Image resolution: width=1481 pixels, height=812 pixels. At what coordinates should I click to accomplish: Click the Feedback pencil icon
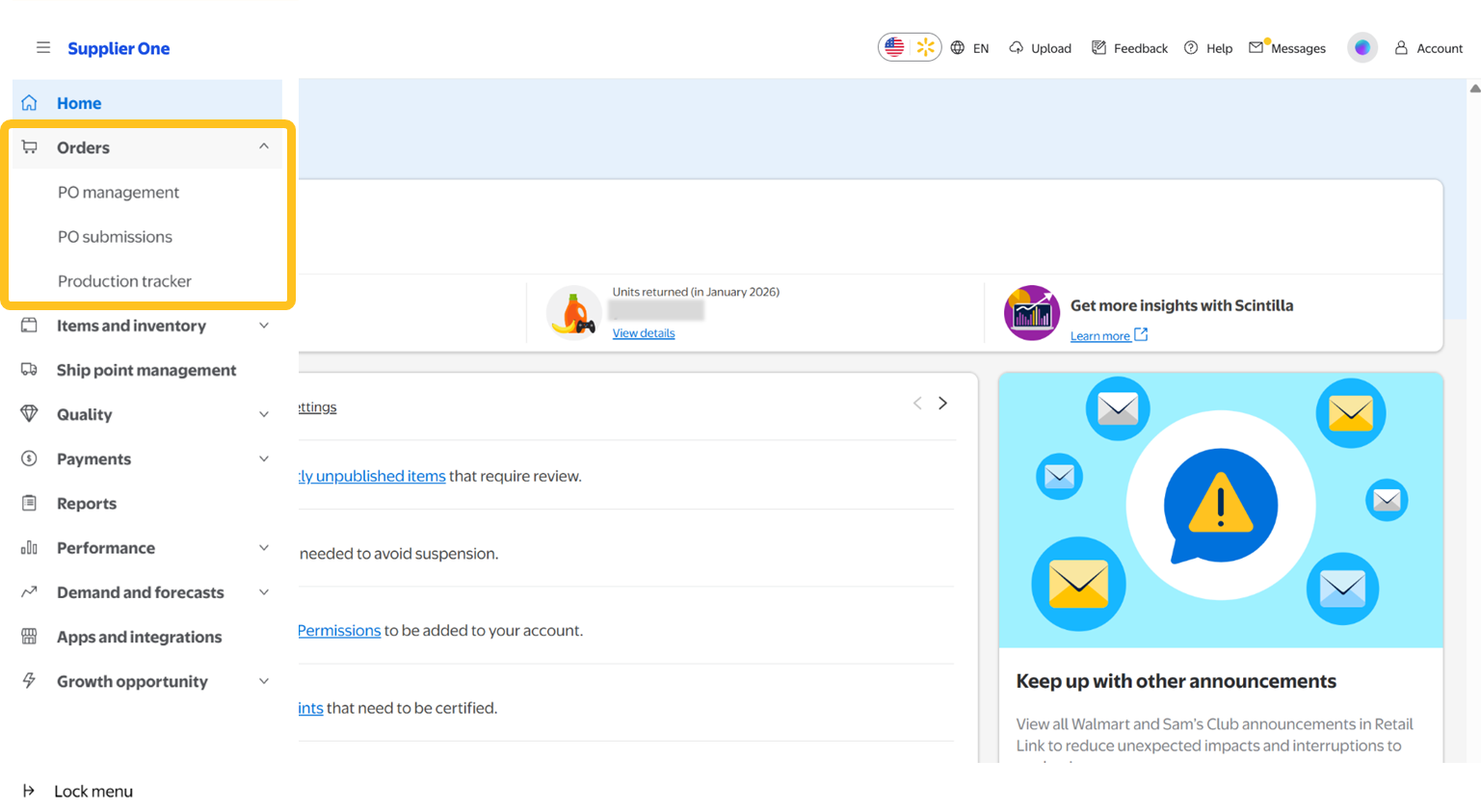[1098, 47]
